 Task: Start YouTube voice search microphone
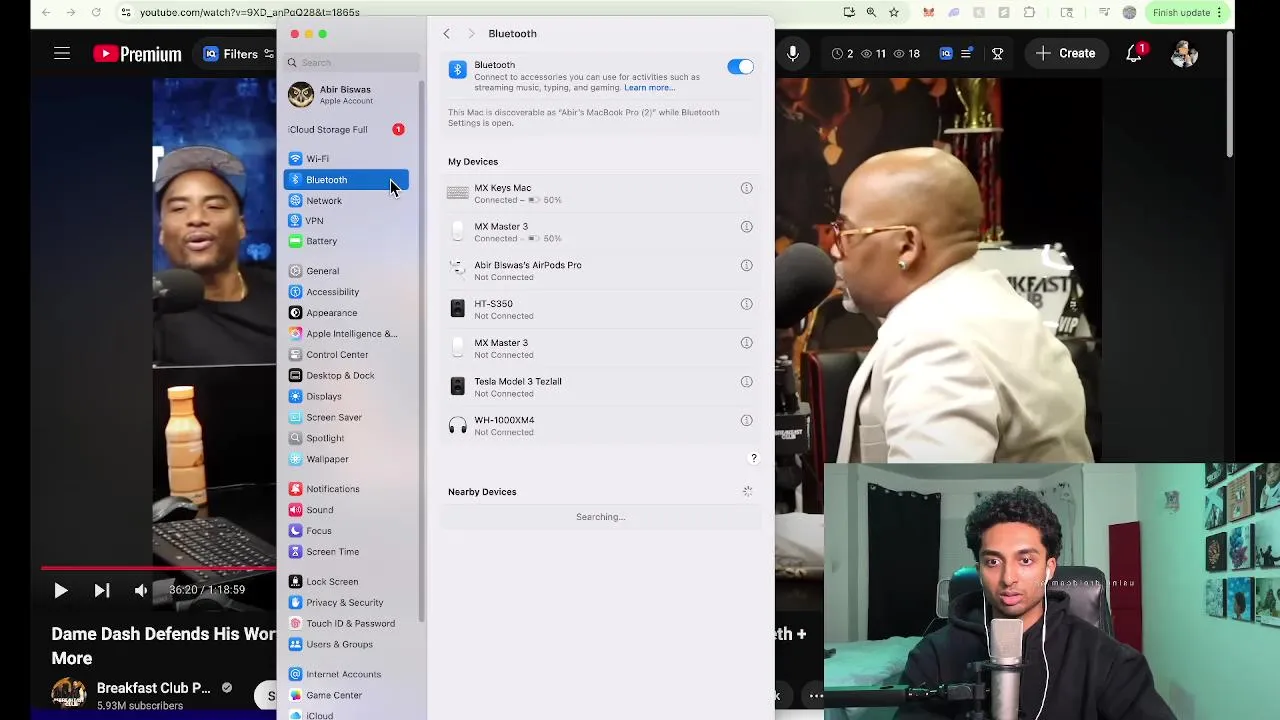coord(793,54)
